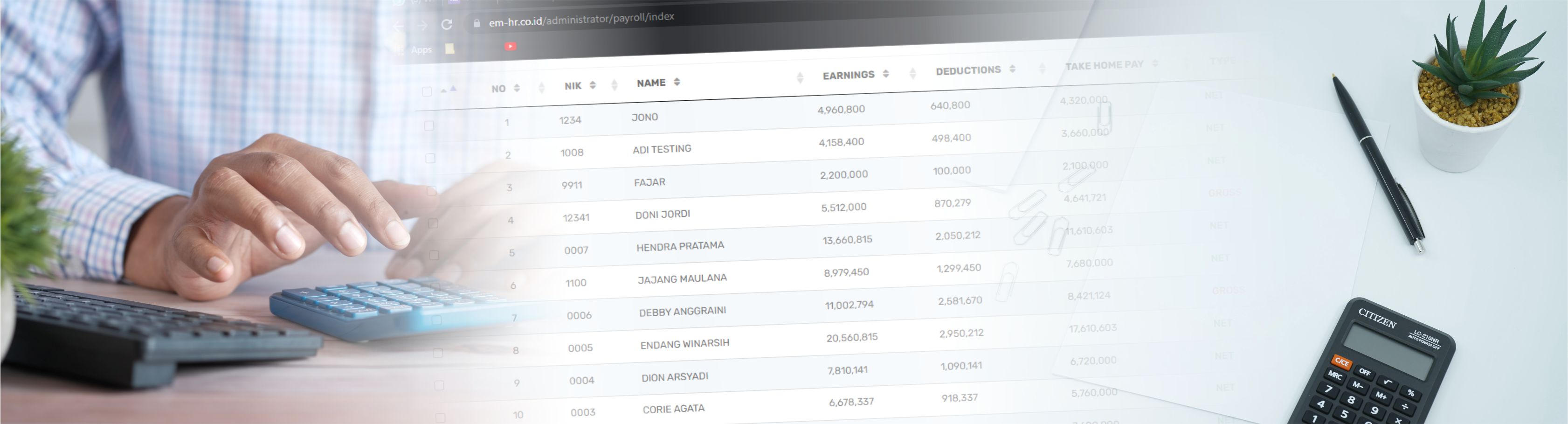The width and height of the screenshot is (1568, 424).
Task: Tick the HENDRA PRATAMA row checkbox
Action: click(x=434, y=255)
